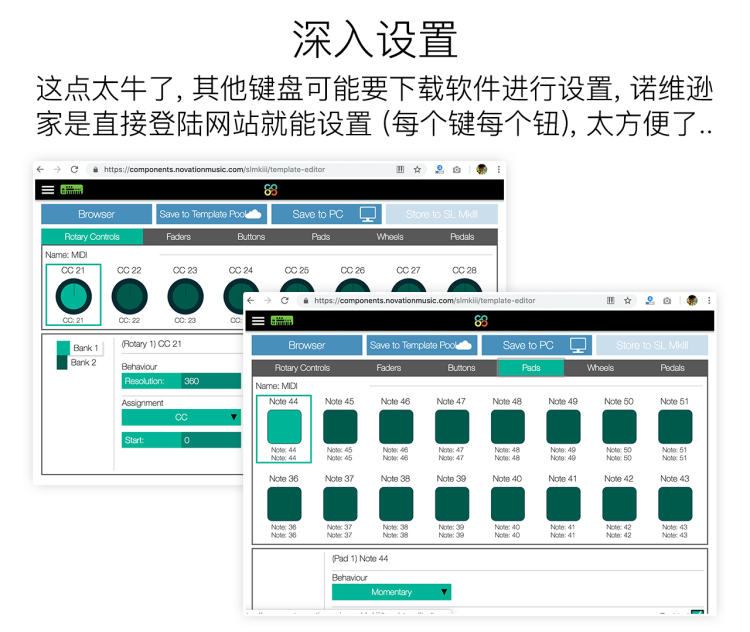Select the Note 41 pad
The height and width of the screenshot is (632, 750).
(x=563, y=504)
